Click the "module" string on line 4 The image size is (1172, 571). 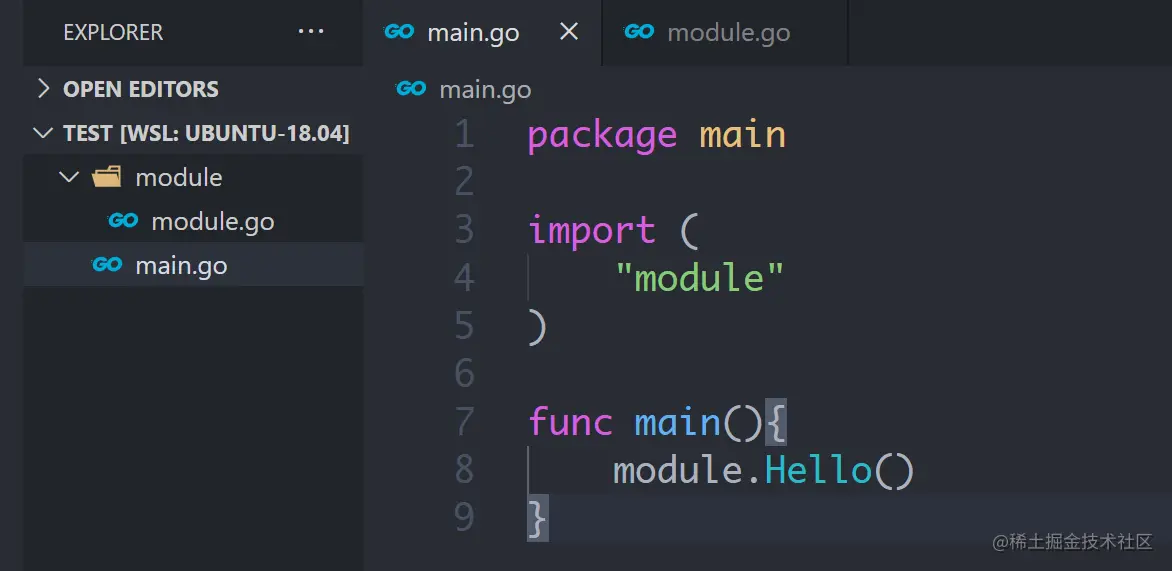click(700, 278)
